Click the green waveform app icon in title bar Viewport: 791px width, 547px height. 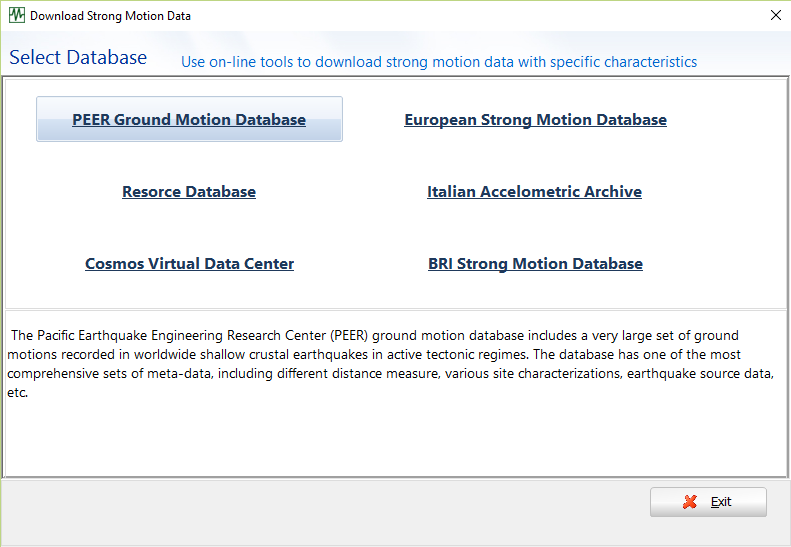pyautogui.click(x=16, y=16)
